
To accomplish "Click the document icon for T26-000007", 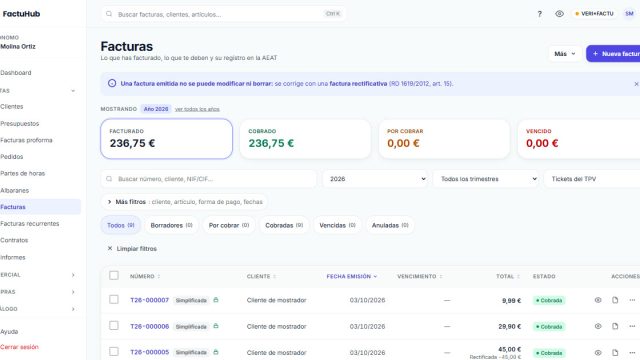I will click(x=615, y=300).
